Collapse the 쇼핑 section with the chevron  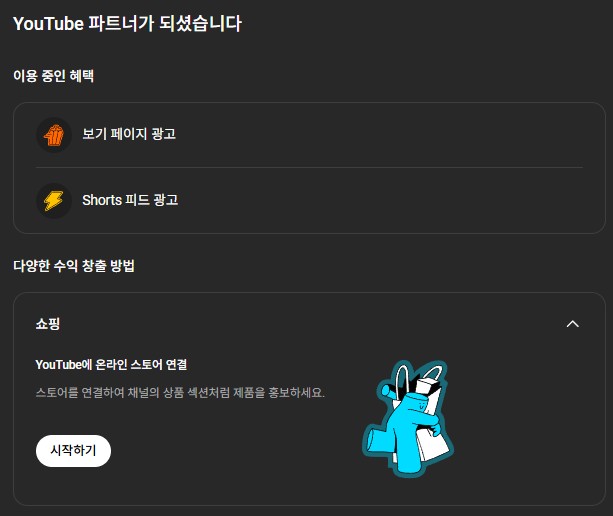[x=573, y=324]
